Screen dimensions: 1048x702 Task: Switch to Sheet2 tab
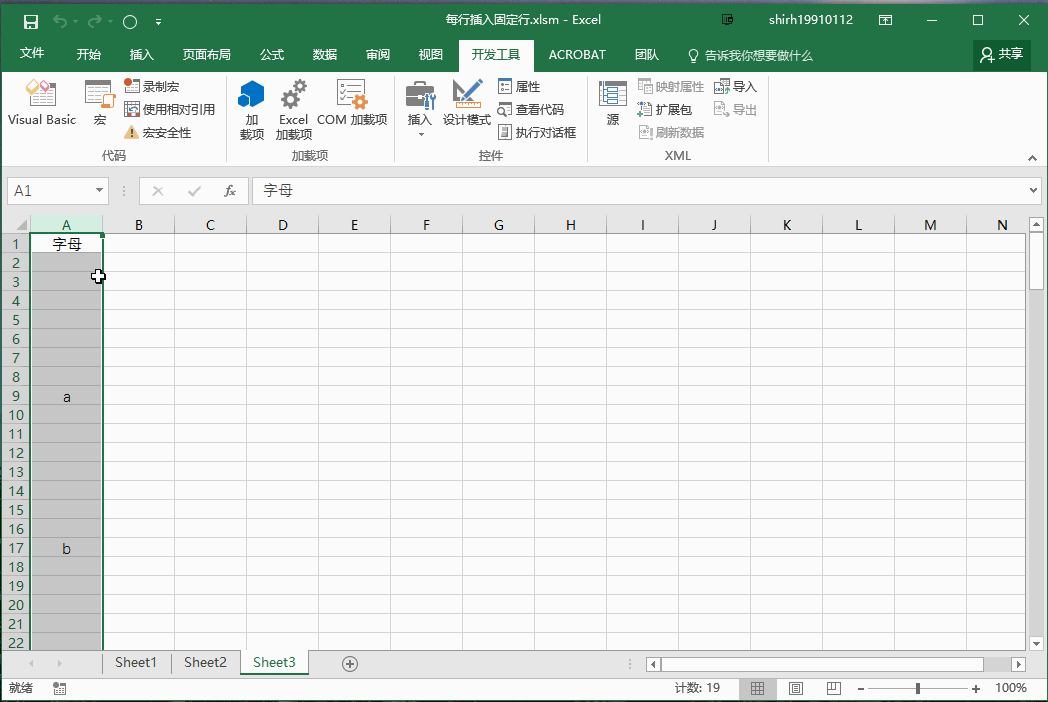click(205, 663)
